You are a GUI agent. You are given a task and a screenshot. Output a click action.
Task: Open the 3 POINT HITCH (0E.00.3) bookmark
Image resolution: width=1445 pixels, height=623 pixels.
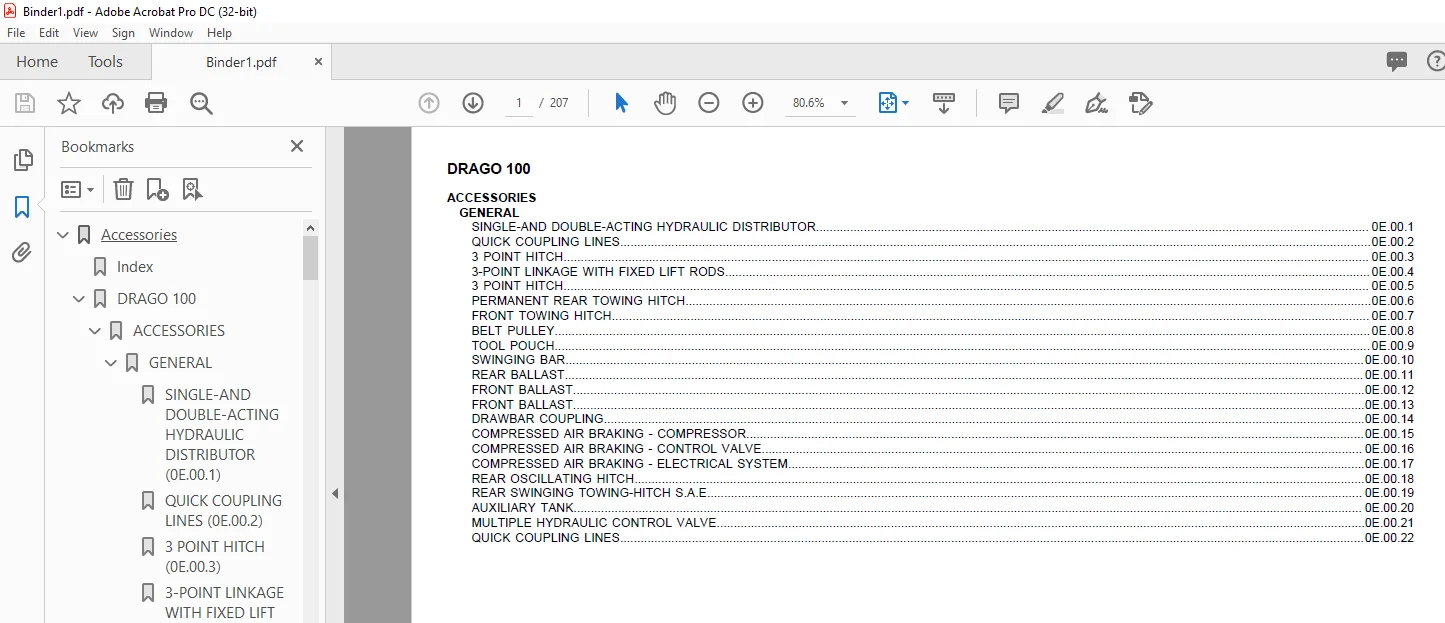tap(215, 557)
